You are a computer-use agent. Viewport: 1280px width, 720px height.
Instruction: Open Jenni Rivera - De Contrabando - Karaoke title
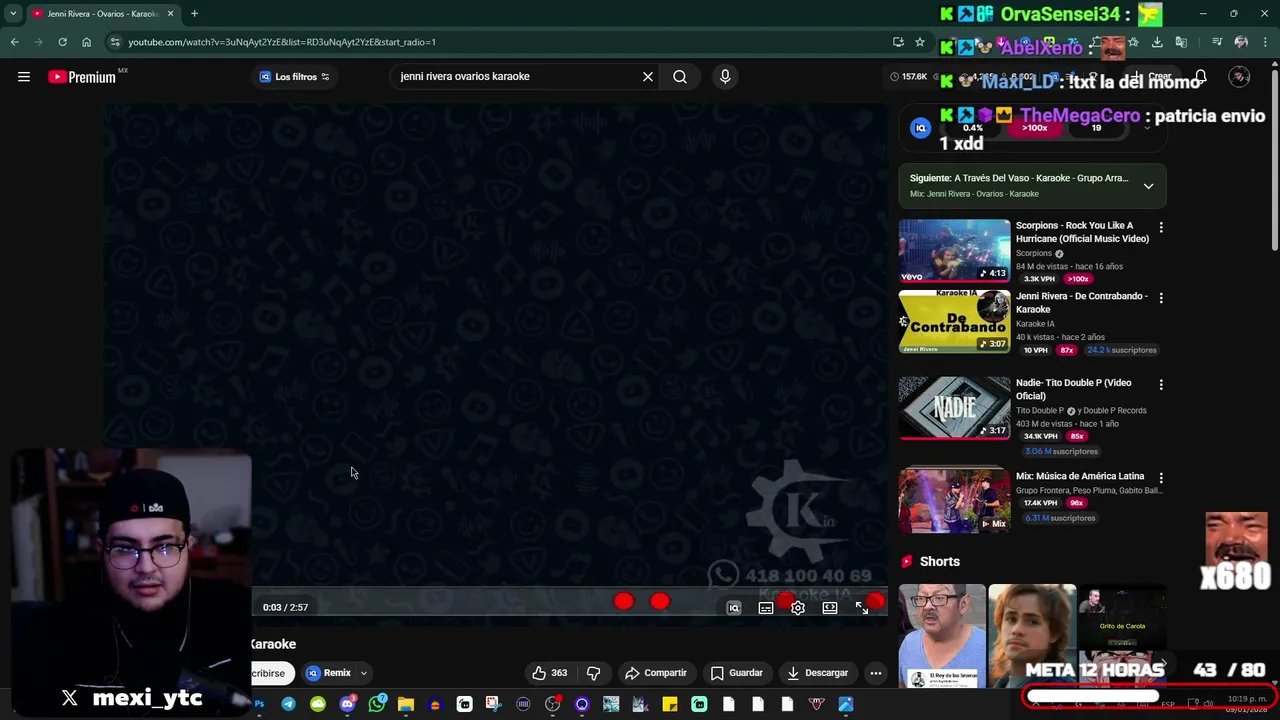click(1081, 303)
